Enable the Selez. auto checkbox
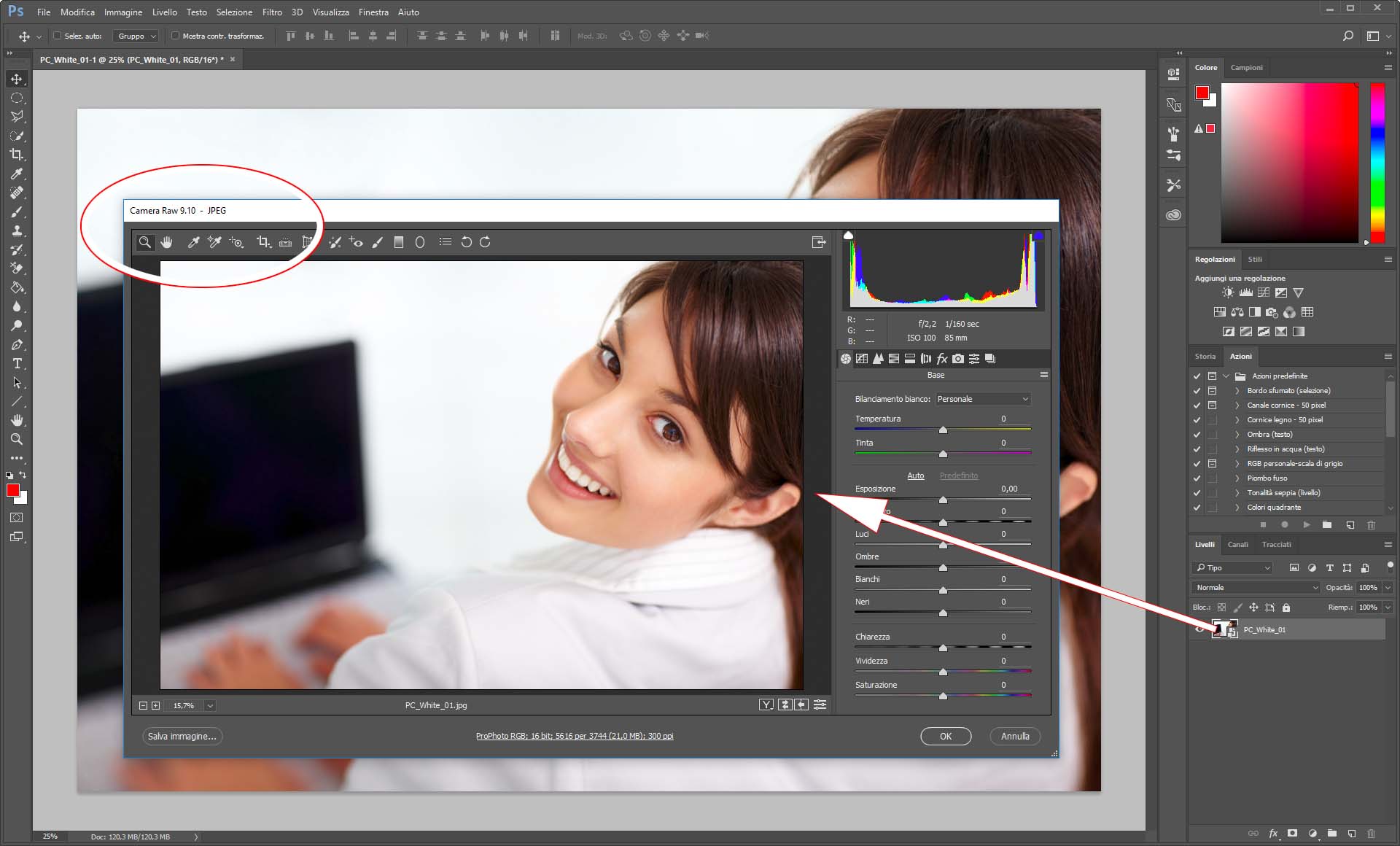The width and height of the screenshot is (1400, 846). click(x=57, y=36)
